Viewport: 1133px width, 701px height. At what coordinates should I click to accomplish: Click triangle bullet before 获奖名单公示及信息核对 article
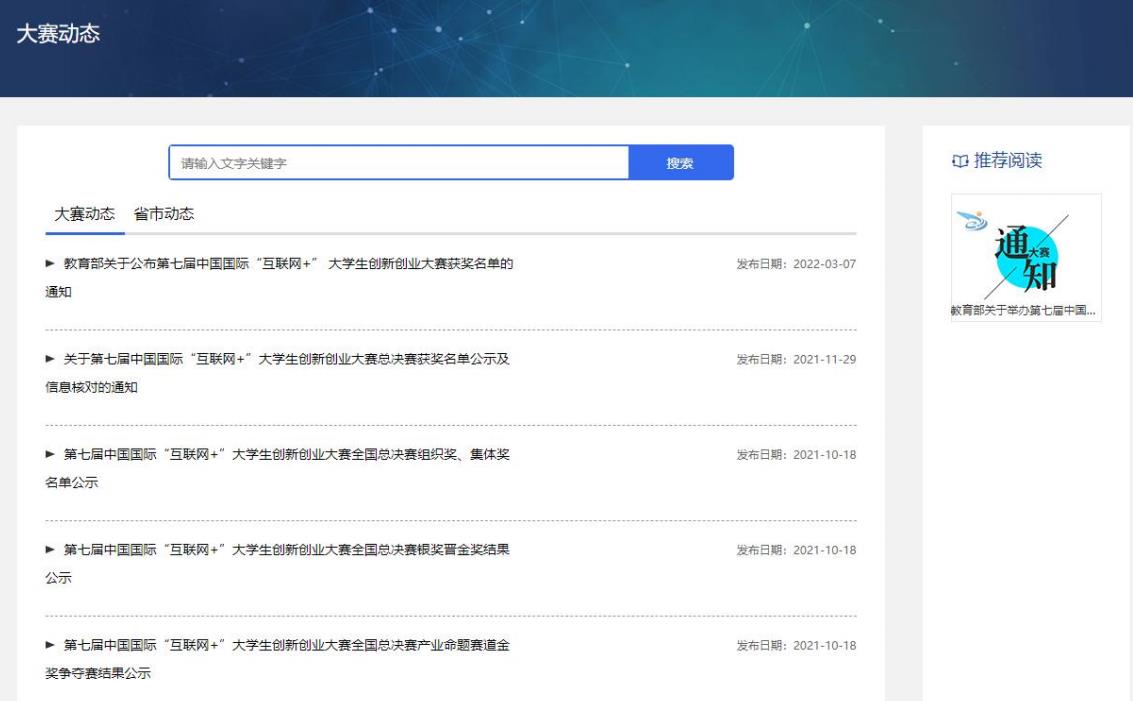click(51, 360)
